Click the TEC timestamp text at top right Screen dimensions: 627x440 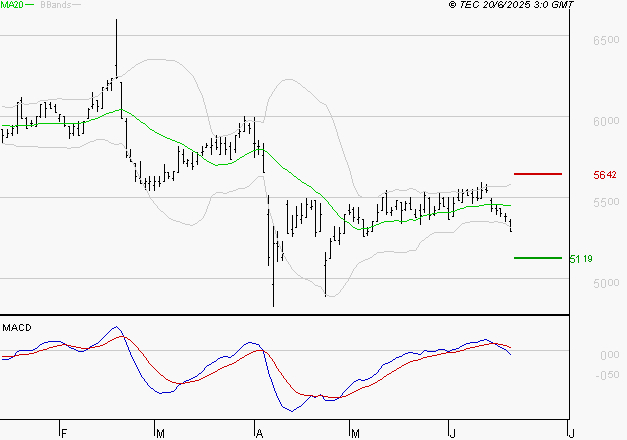tap(512, 6)
